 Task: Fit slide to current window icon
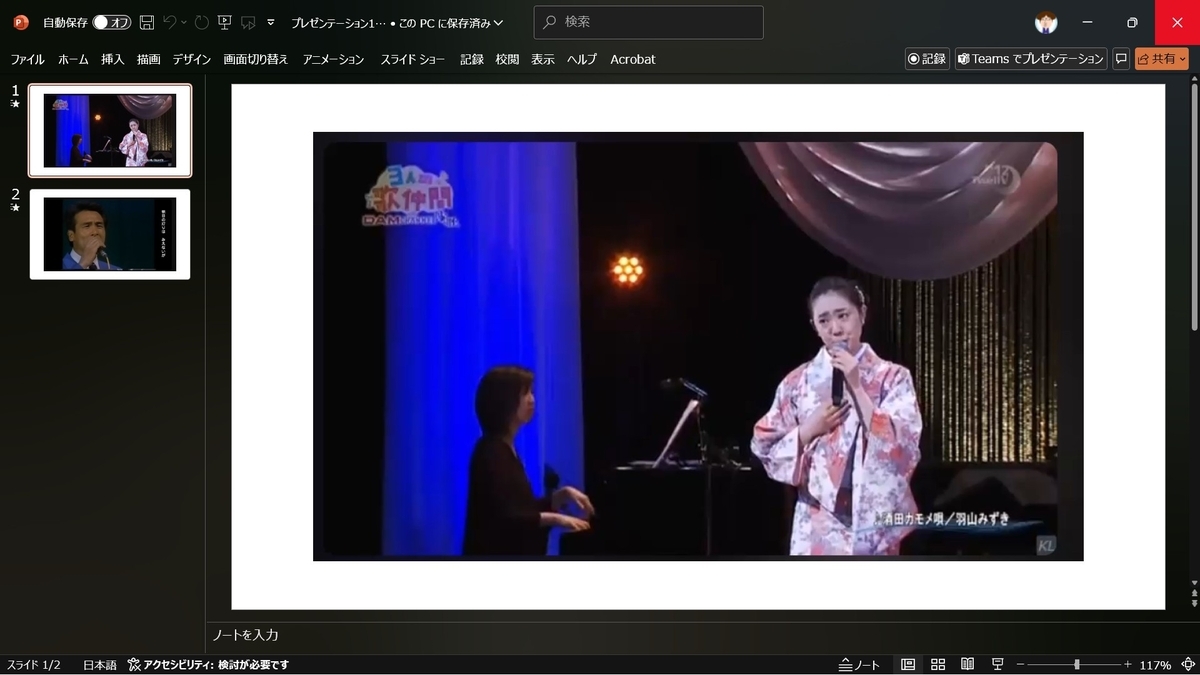point(1186,665)
